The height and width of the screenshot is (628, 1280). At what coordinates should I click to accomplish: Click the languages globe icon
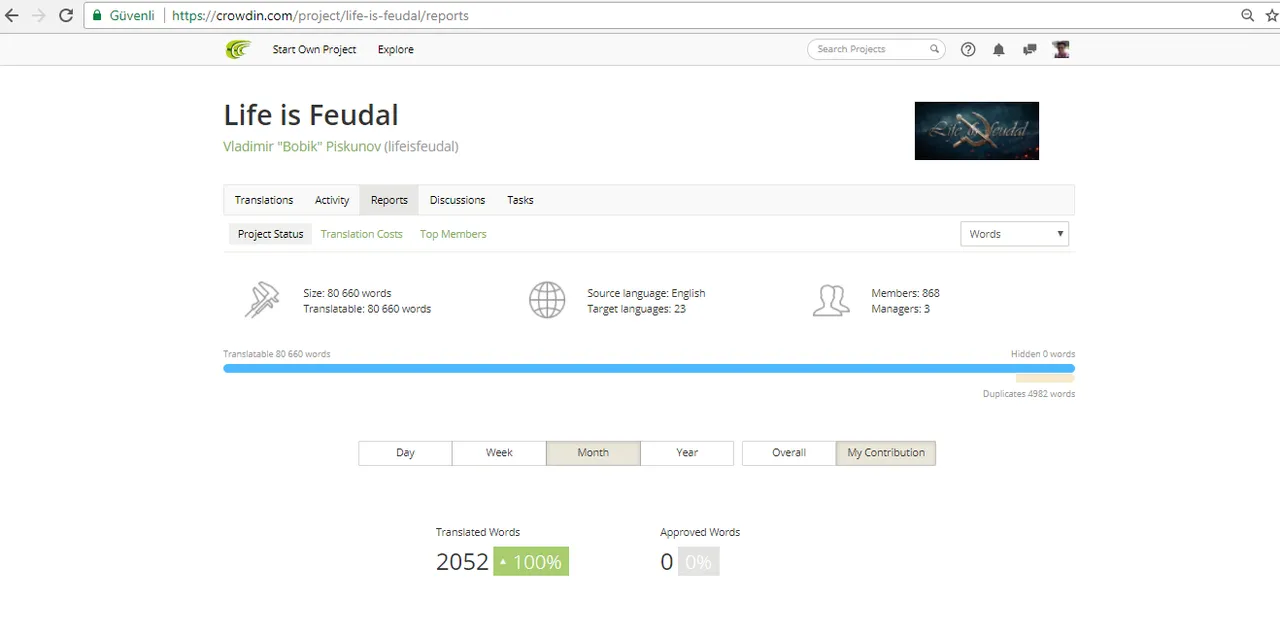[x=547, y=300]
